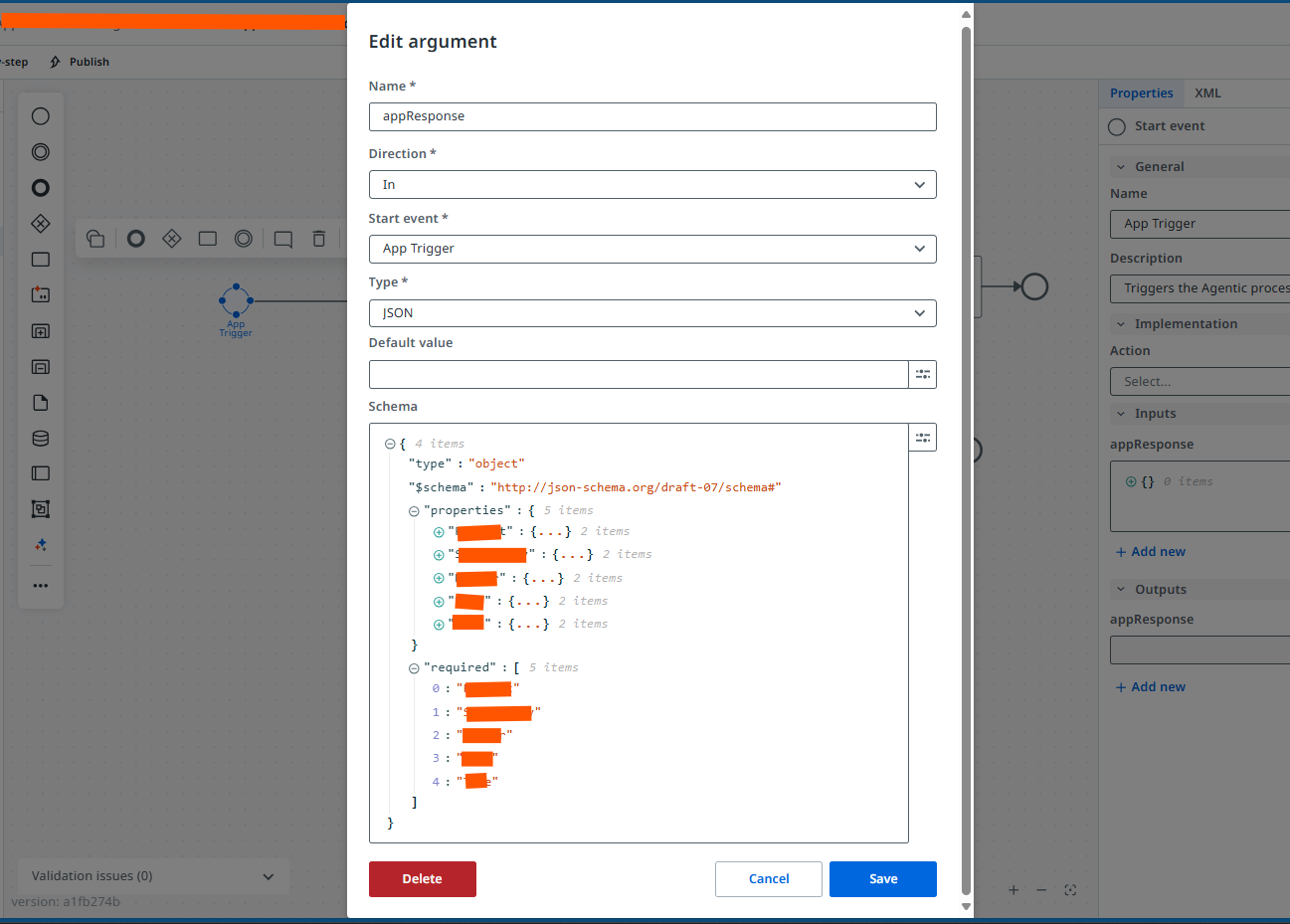Click Add new under Inputs
Image resolution: width=1290 pixels, height=924 pixels.
coord(1151,552)
